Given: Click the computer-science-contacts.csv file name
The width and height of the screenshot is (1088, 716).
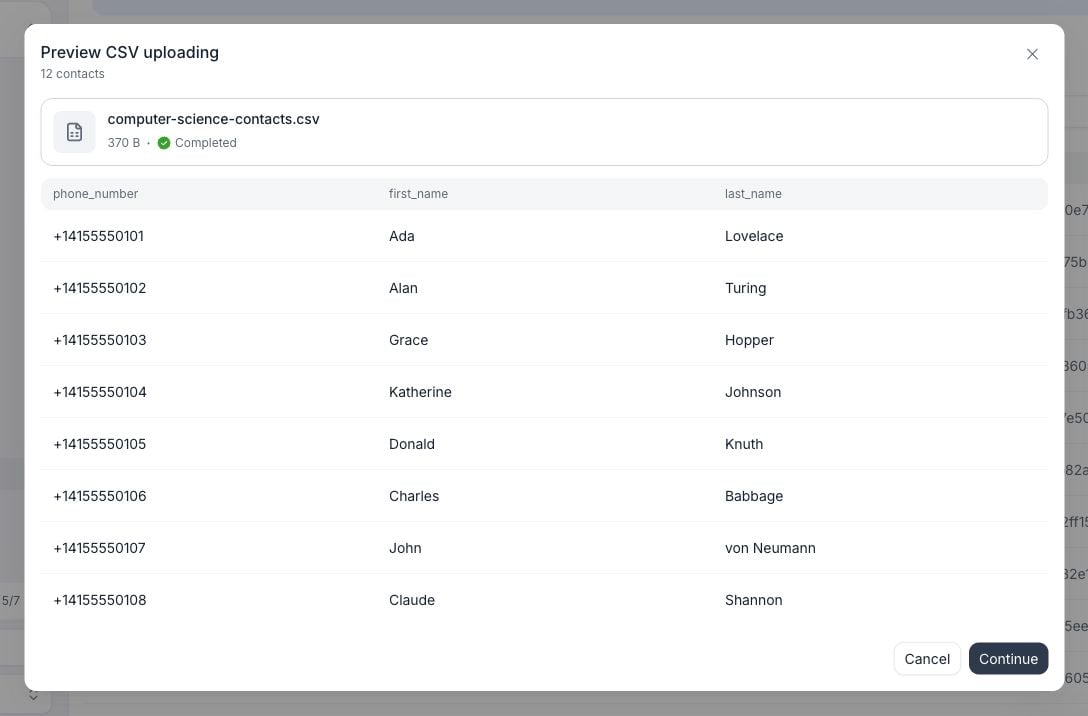Looking at the screenshot, I should tap(213, 119).
